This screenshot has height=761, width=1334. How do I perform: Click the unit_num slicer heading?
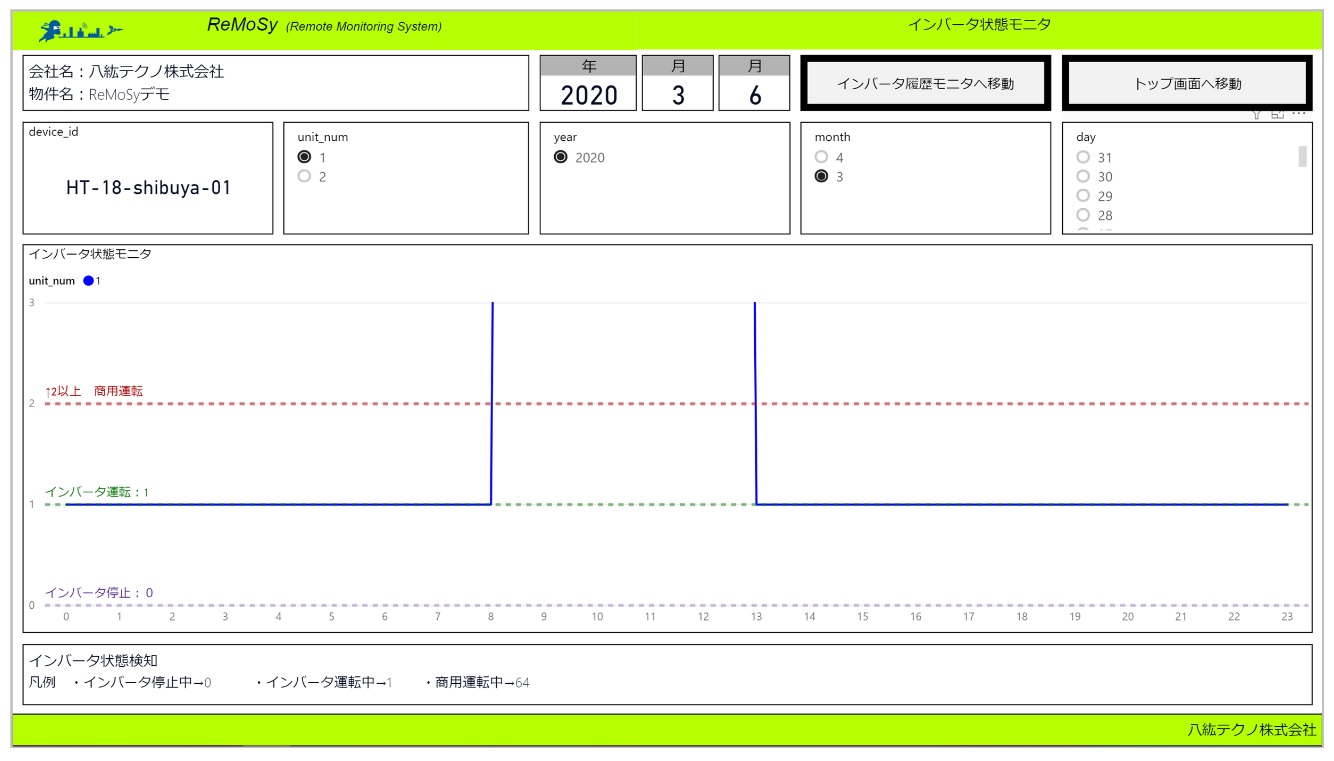tap(323, 137)
